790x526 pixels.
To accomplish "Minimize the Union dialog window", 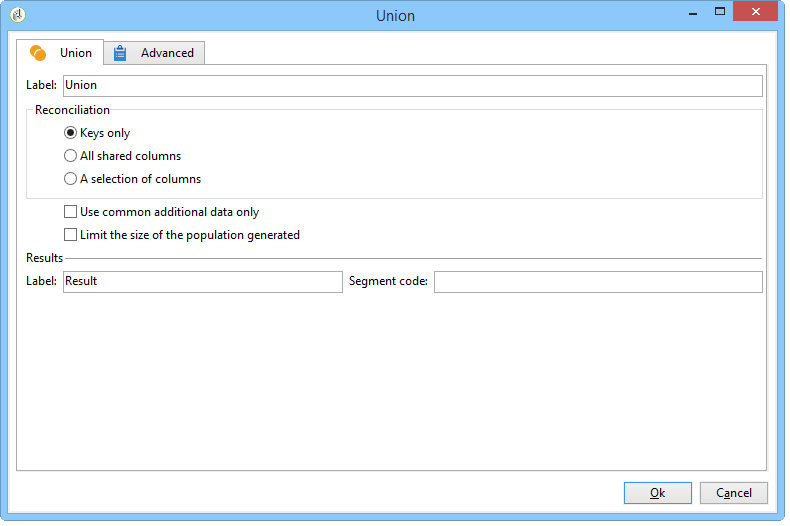I will [x=693, y=14].
